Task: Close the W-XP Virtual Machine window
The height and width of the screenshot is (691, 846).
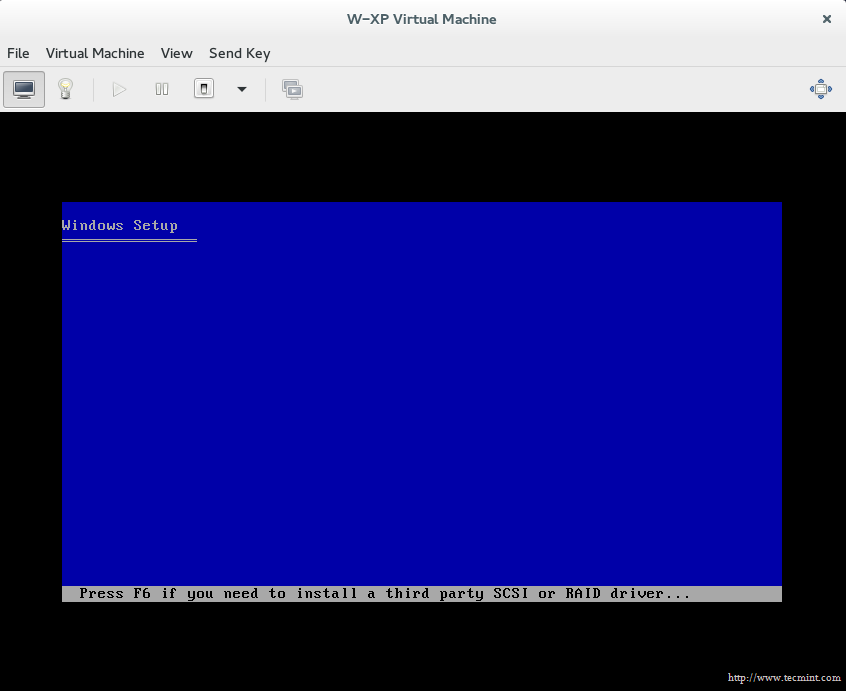Action: tap(827, 19)
